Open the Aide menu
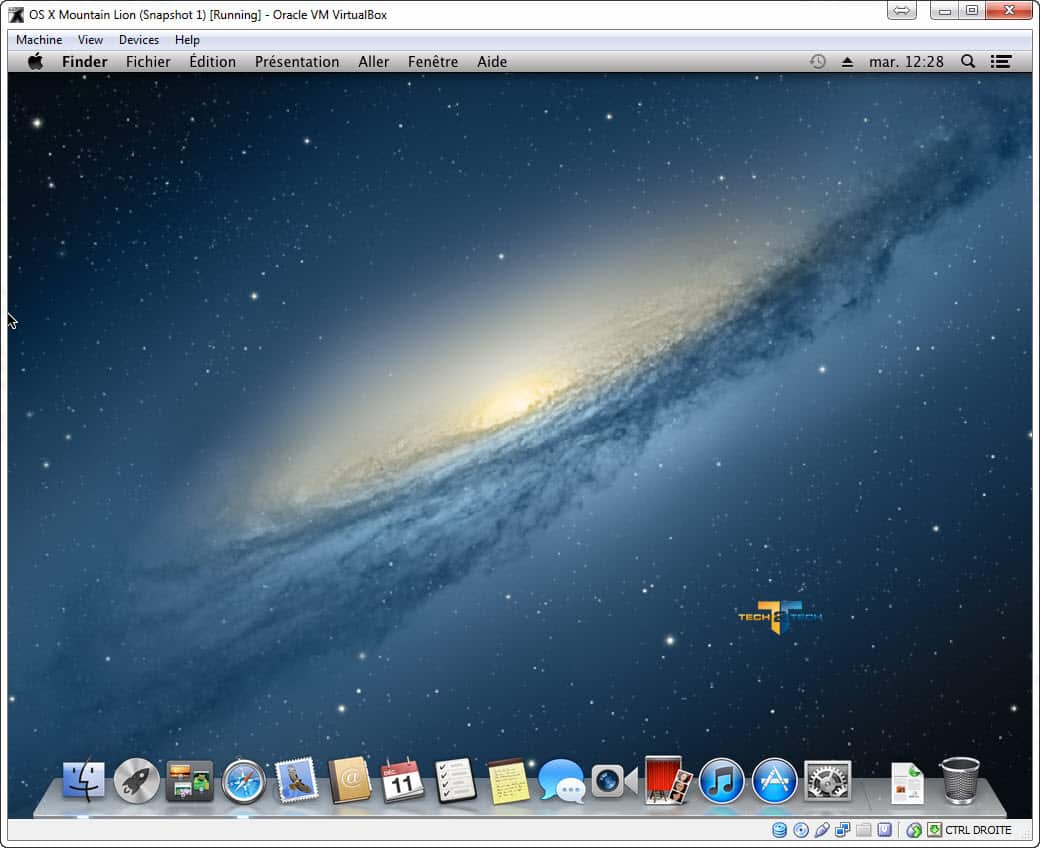Viewport: 1040px width, 848px height. click(491, 62)
